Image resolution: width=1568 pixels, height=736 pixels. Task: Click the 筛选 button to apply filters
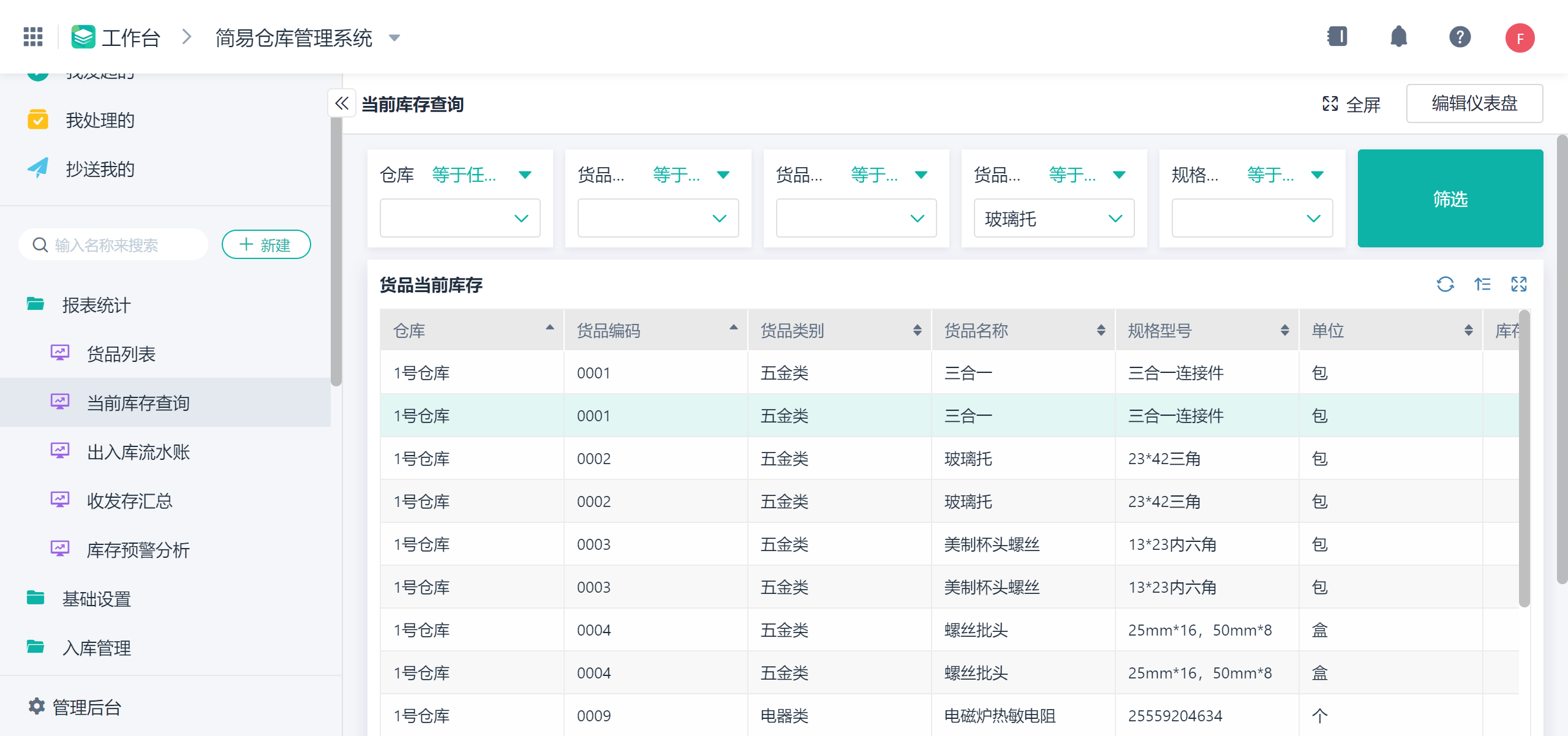[1450, 198]
